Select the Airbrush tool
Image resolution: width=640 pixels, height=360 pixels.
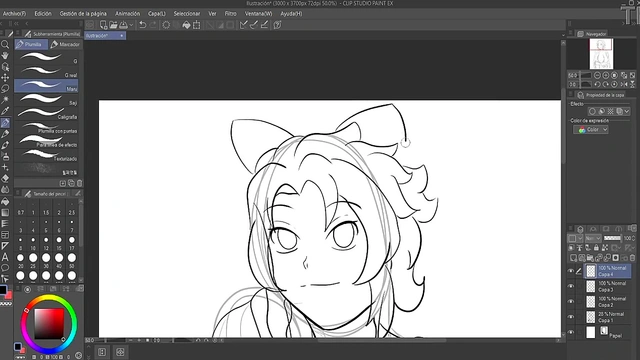point(5,156)
